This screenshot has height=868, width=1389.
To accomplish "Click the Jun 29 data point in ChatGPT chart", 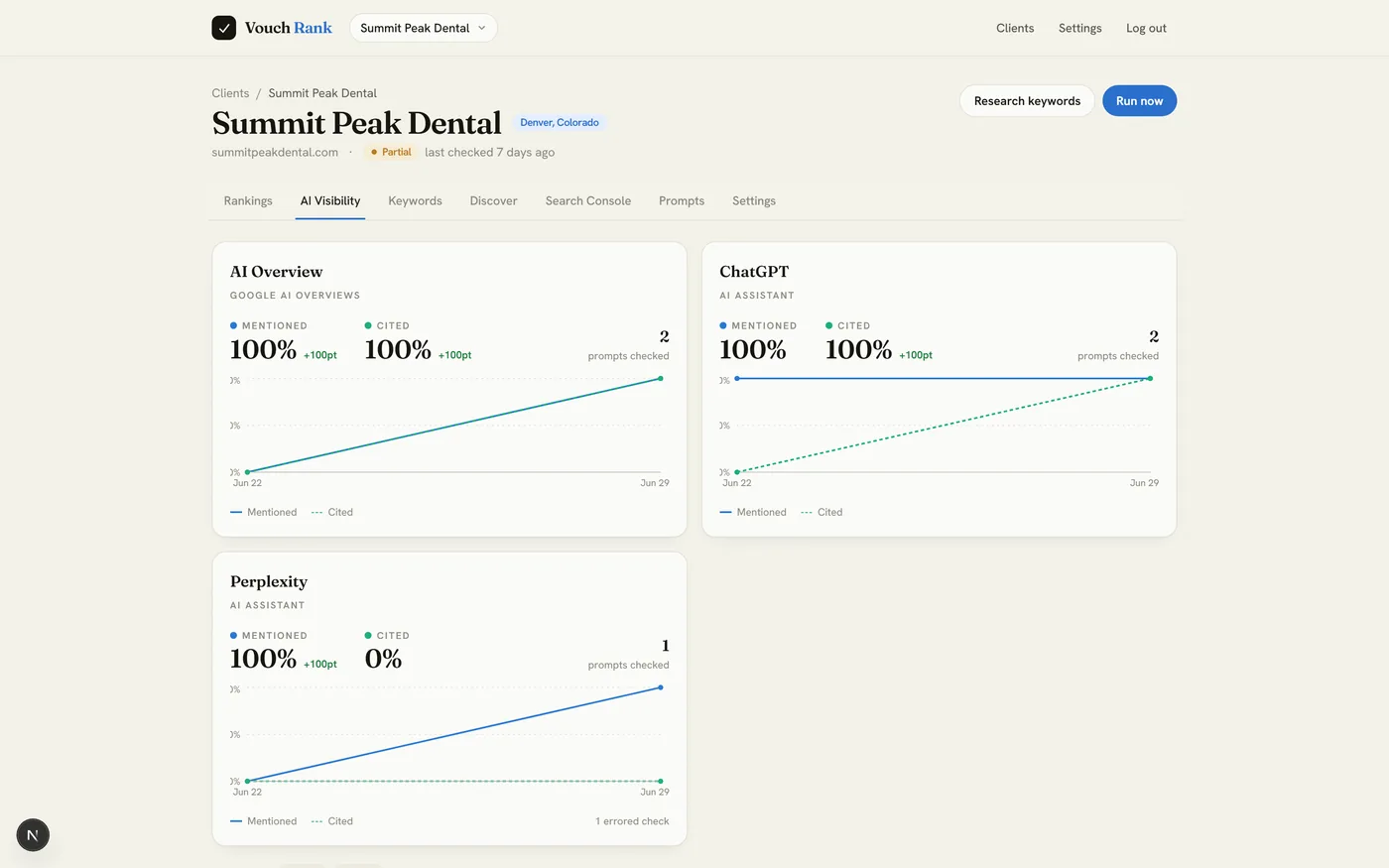I will coord(1150,378).
